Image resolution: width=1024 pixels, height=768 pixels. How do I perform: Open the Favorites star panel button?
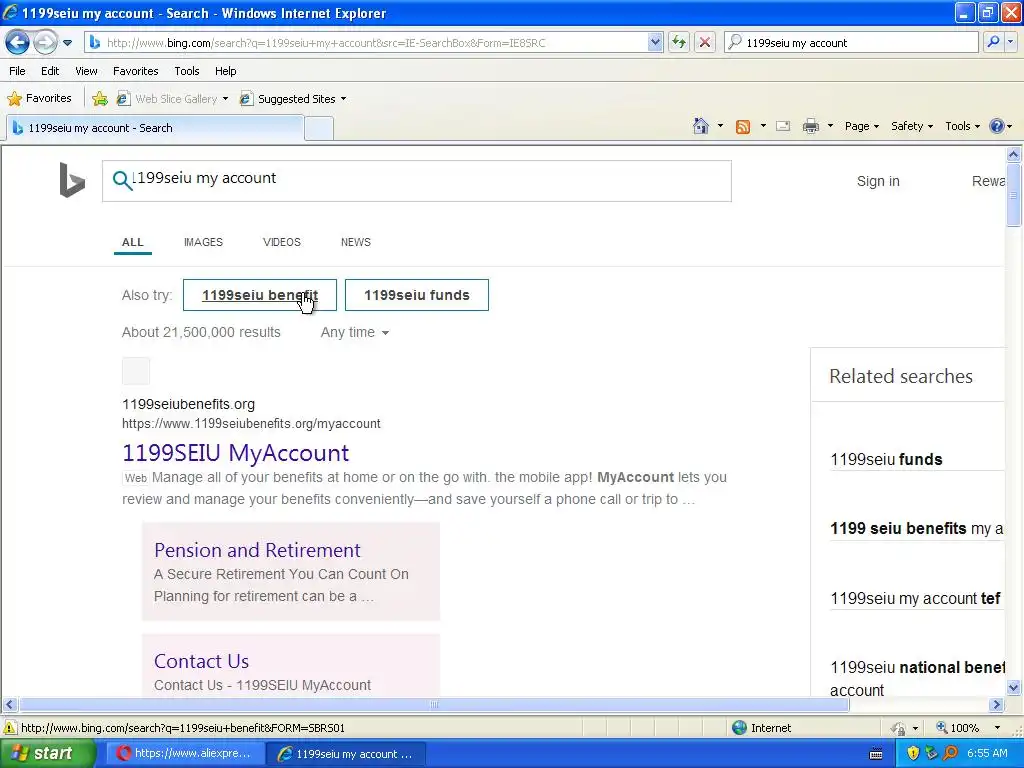coord(39,99)
